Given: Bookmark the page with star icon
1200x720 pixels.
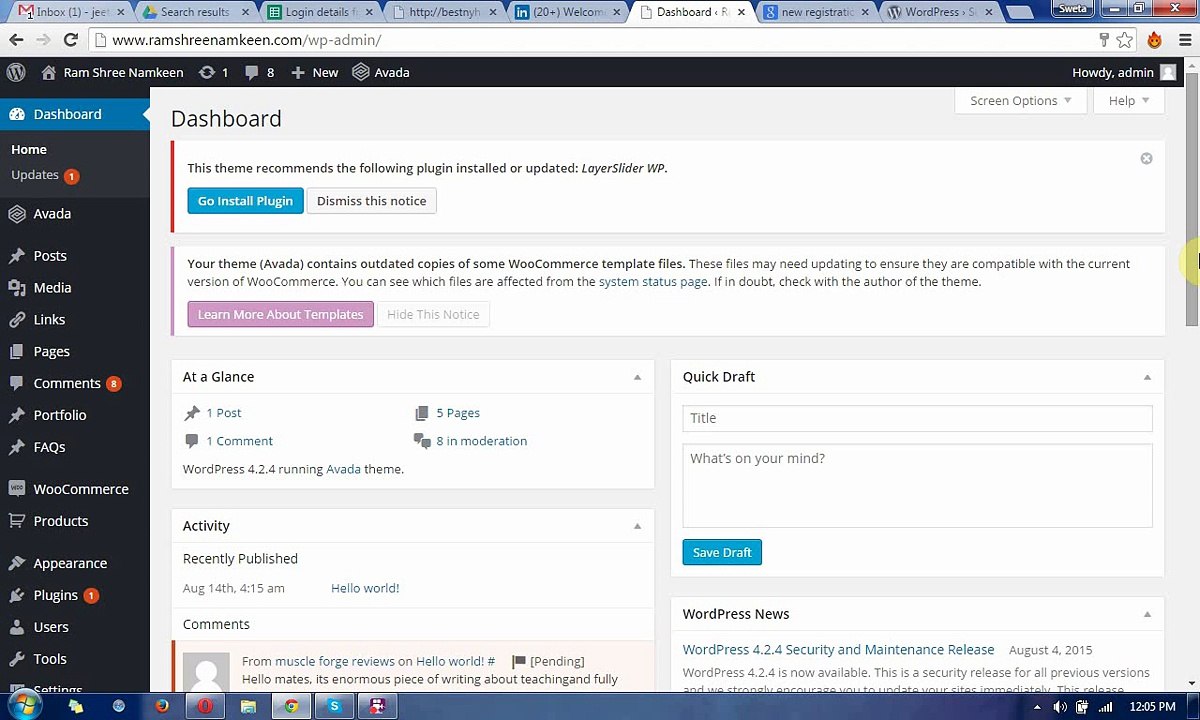Looking at the screenshot, I should [x=1125, y=40].
